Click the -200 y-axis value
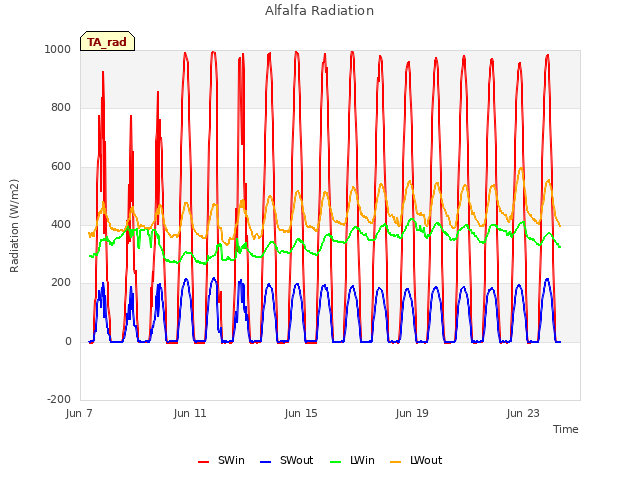640x480 pixels. (x=59, y=399)
